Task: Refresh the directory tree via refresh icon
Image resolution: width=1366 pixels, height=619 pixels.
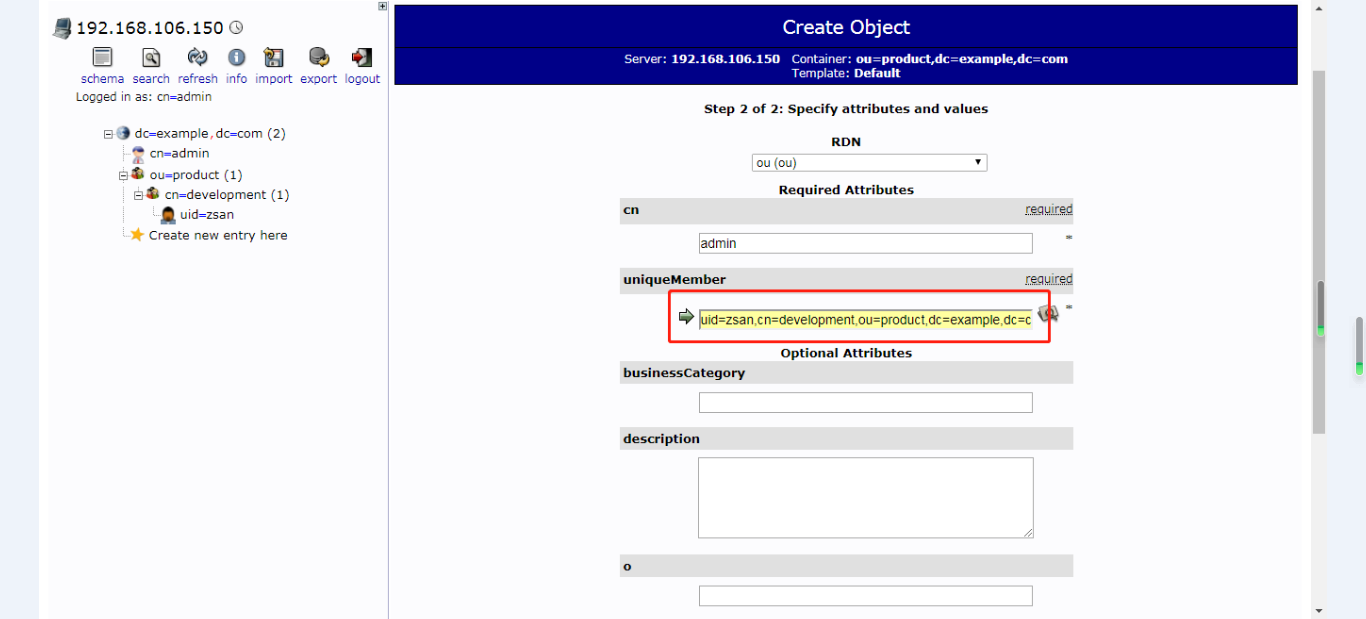Action: (x=197, y=58)
